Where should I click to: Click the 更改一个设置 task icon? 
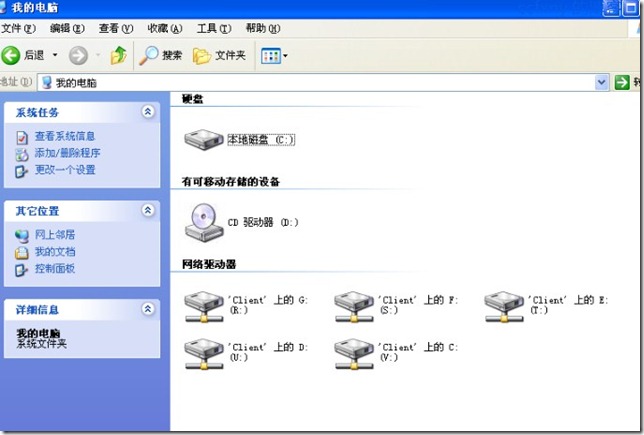[x=21, y=171]
